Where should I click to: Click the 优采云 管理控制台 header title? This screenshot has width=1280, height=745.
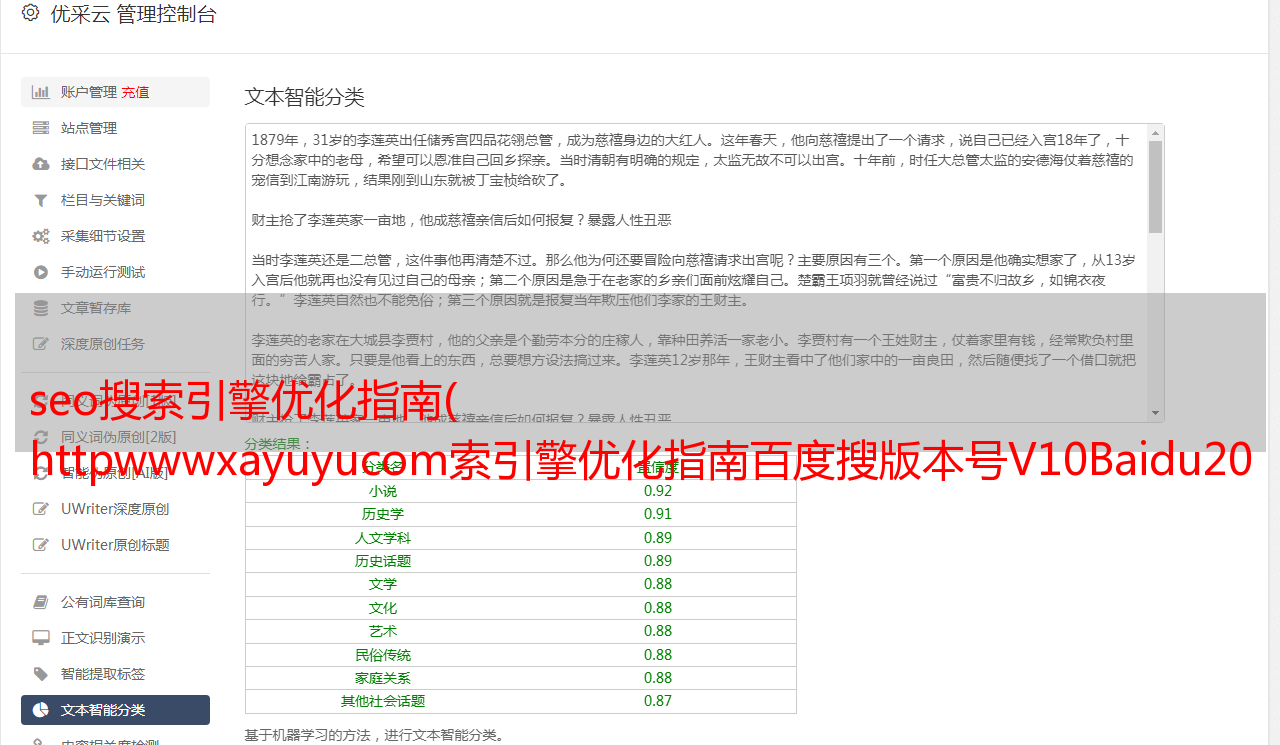133,14
